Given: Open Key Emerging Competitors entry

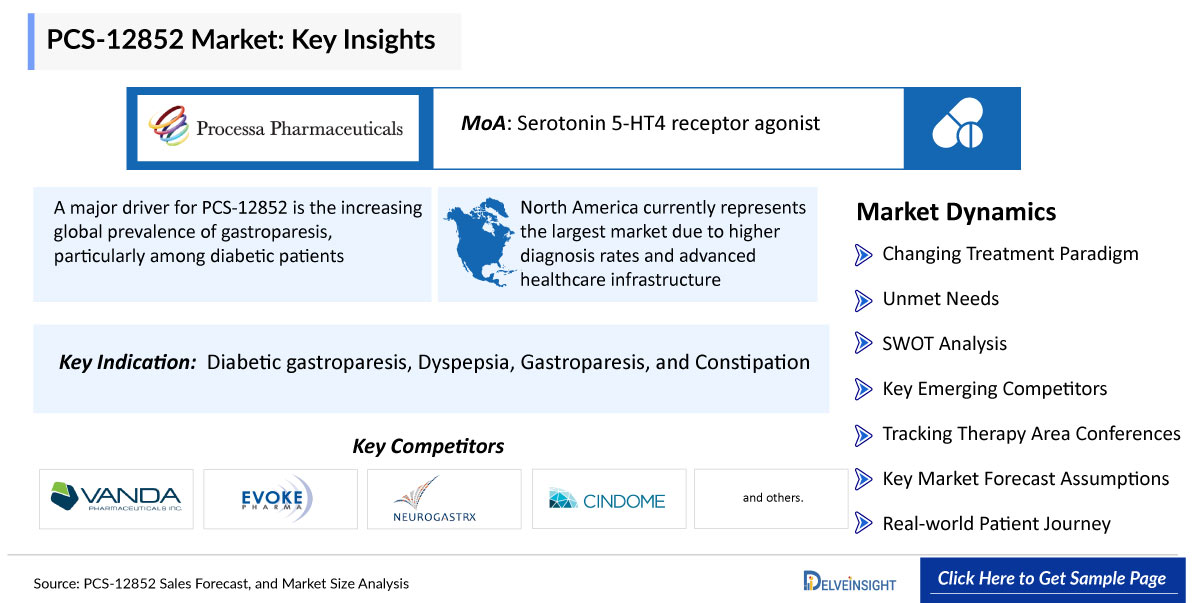Looking at the screenshot, I should (994, 388).
